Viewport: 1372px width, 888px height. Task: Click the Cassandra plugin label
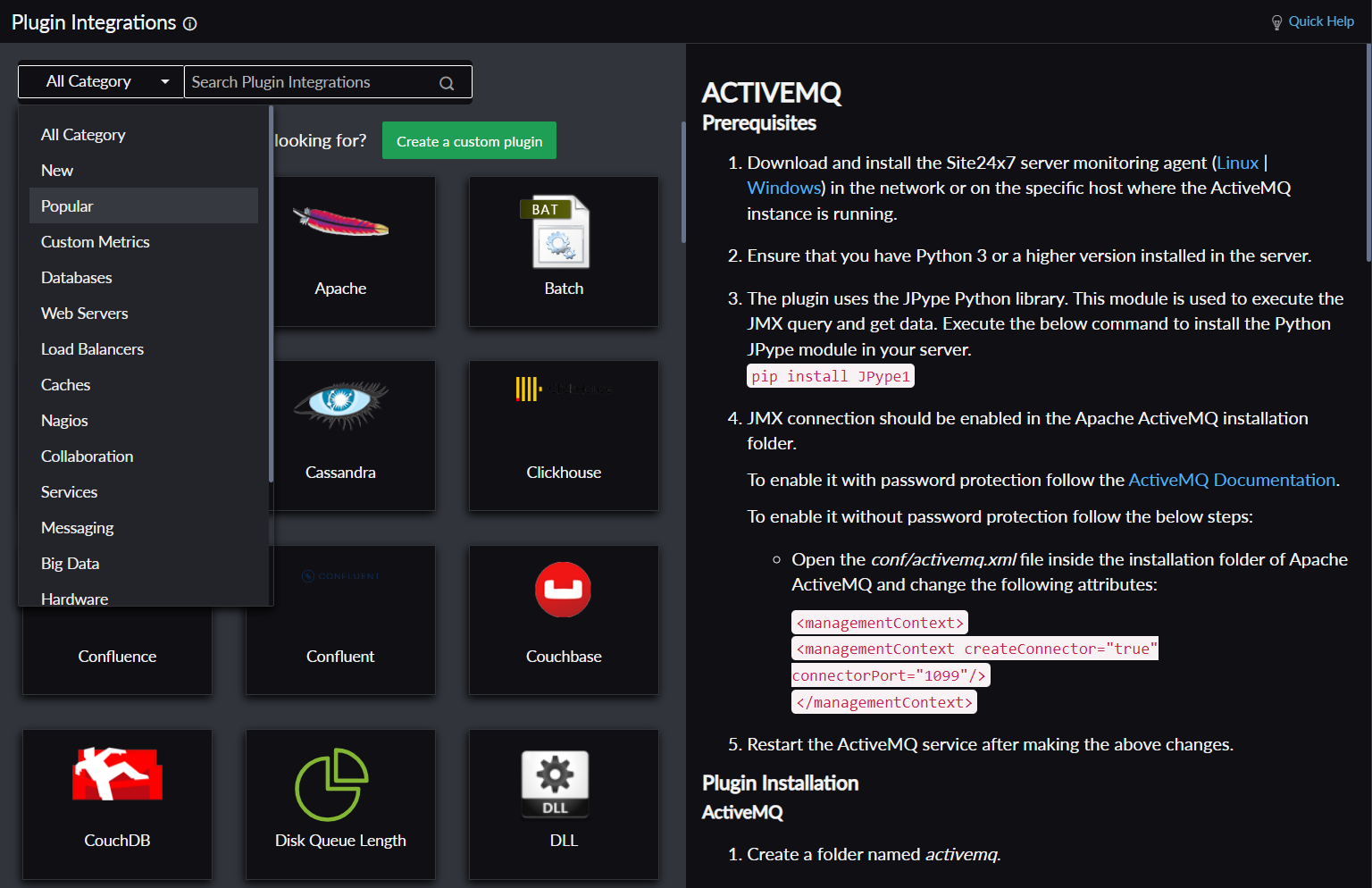coord(340,473)
